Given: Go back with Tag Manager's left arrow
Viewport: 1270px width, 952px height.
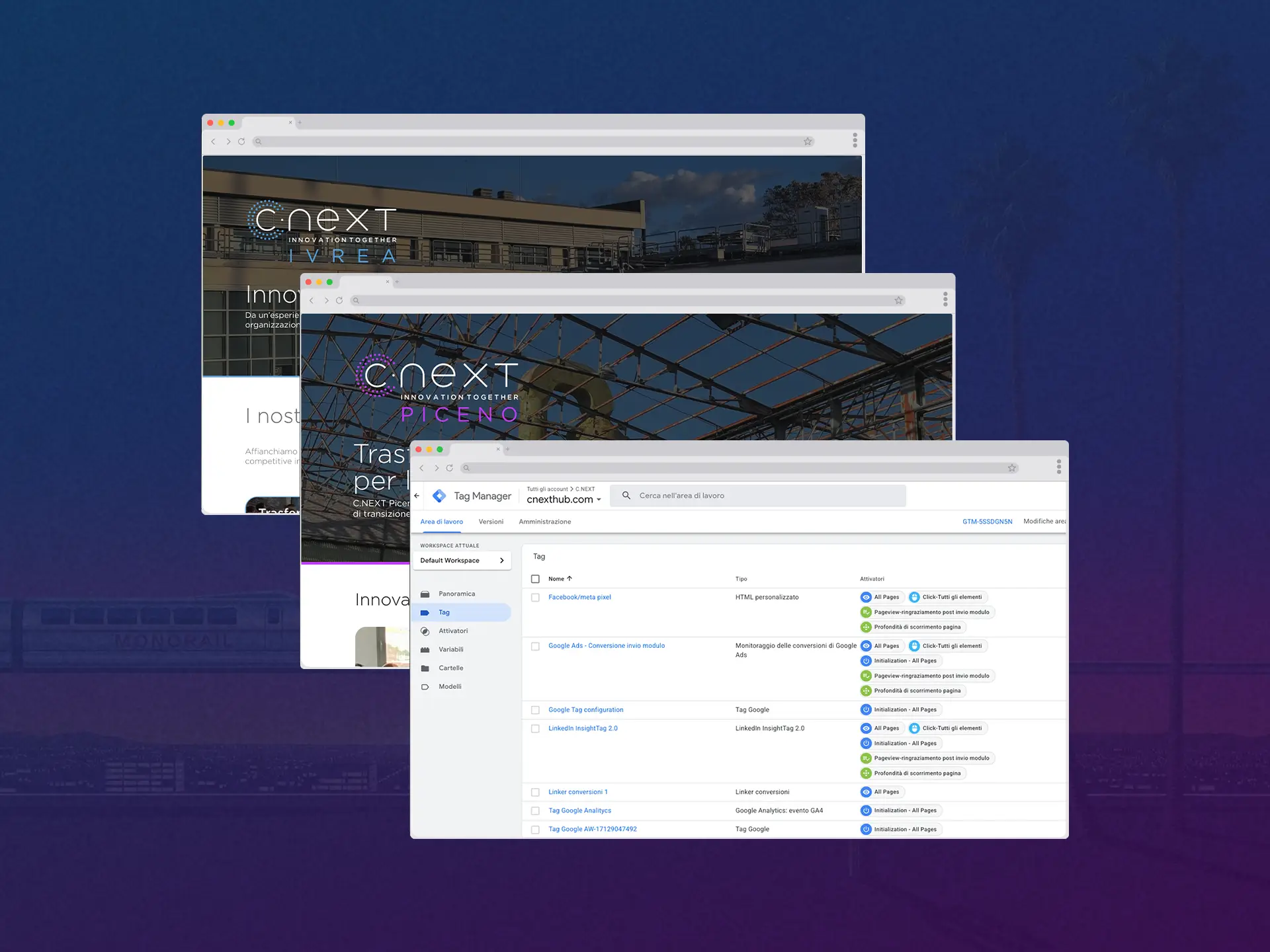Looking at the screenshot, I should [417, 496].
